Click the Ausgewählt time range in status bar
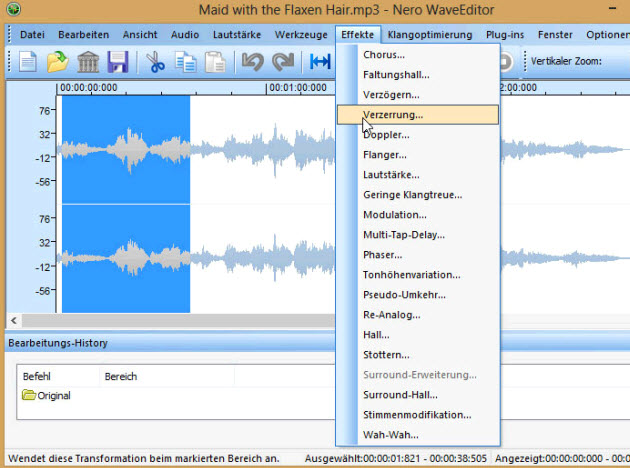The image size is (630, 468). point(396,458)
